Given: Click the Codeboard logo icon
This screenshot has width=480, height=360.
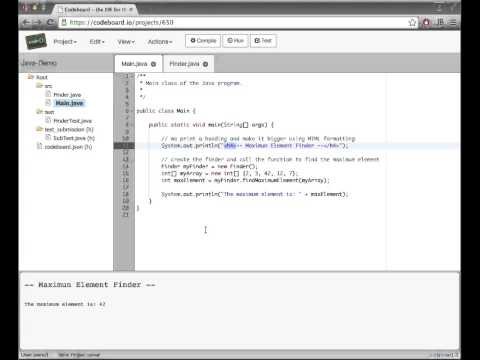Looking at the screenshot, I should click(x=36, y=41).
